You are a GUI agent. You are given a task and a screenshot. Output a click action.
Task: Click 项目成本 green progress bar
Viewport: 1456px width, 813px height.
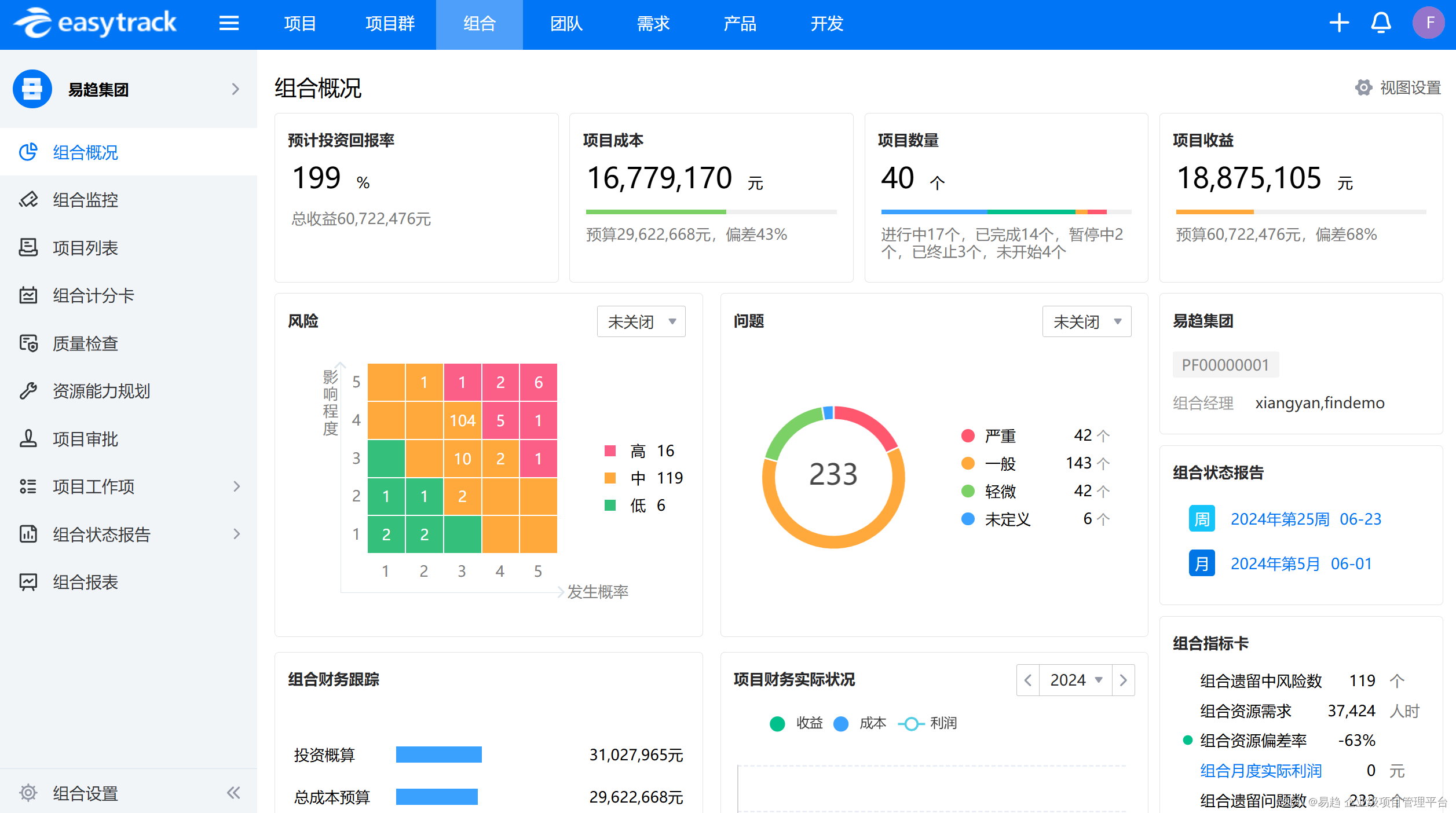[x=656, y=212]
